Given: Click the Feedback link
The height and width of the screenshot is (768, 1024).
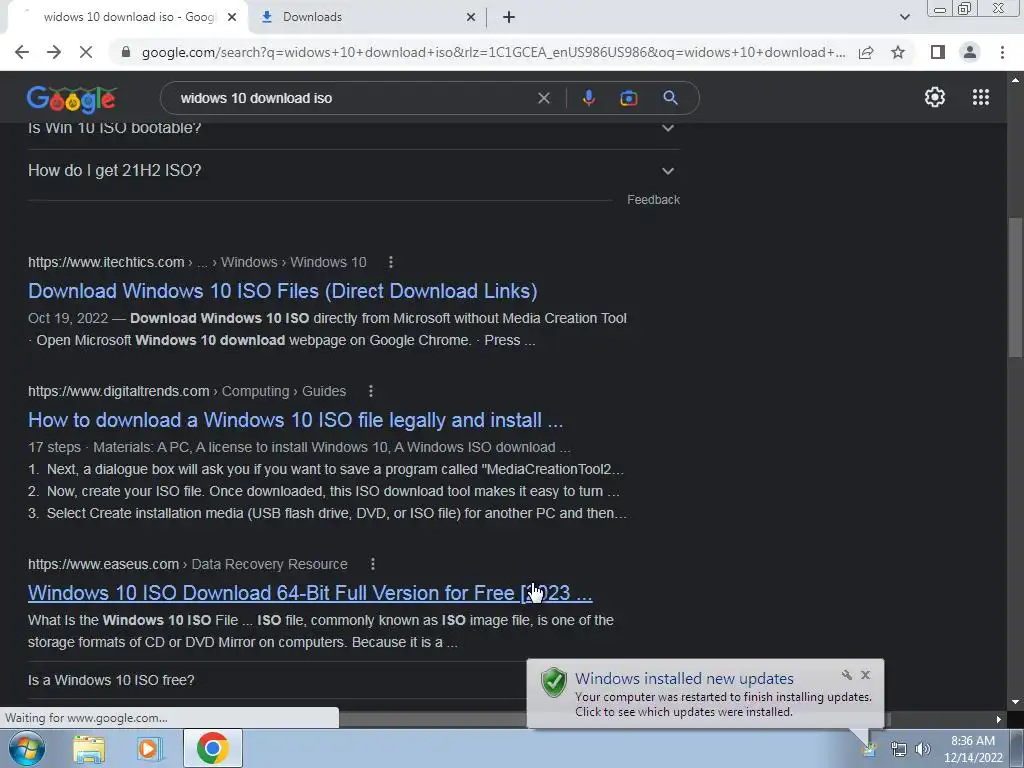Looking at the screenshot, I should pyautogui.click(x=653, y=200).
